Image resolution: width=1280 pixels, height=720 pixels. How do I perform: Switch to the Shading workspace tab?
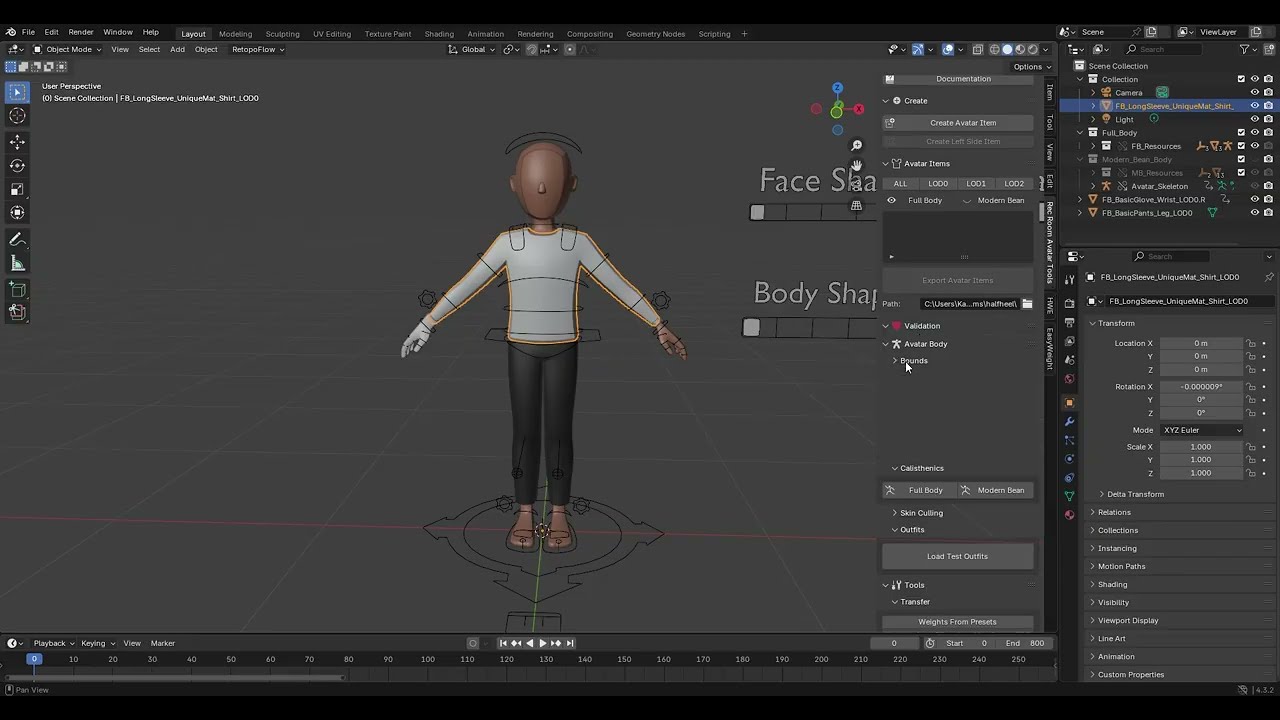tap(438, 34)
